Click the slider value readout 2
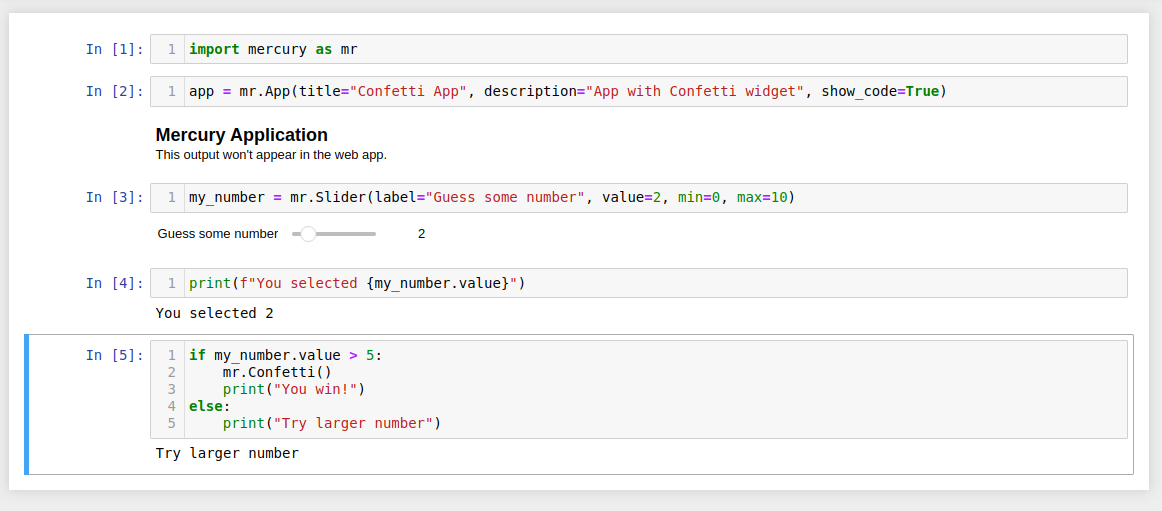 coord(422,234)
